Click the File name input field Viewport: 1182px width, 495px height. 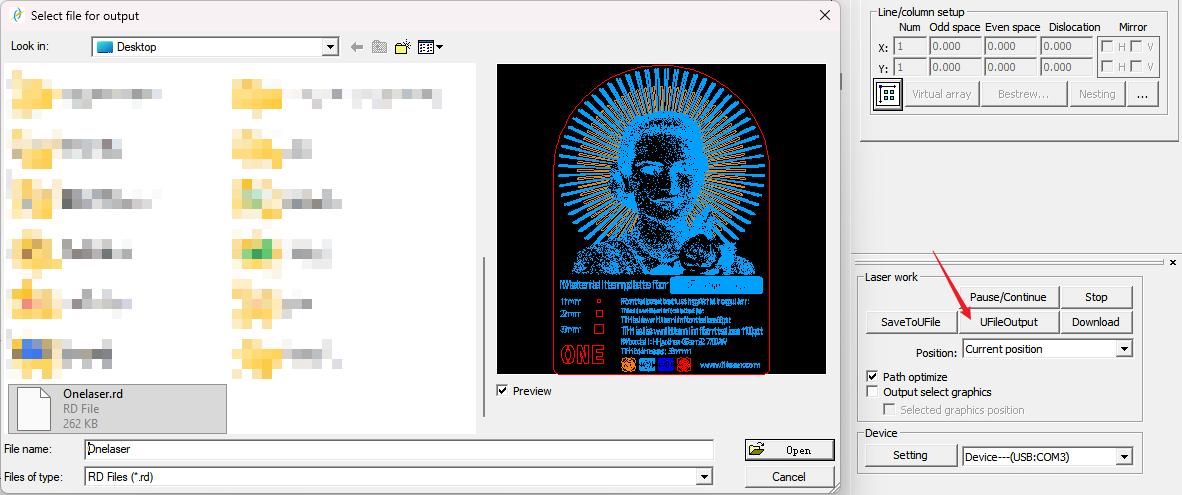click(x=400, y=450)
